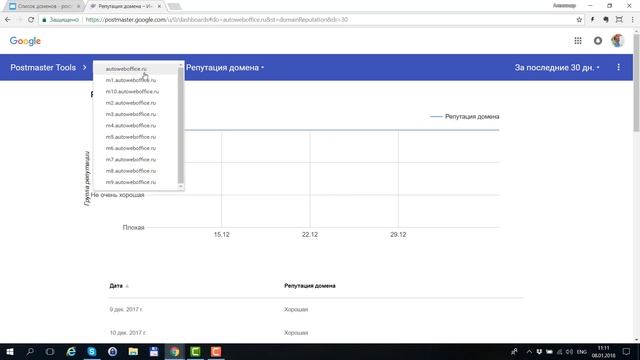Click the Не очень хорошая axis label
This screenshot has height=360, width=640.
(x=117, y=195)
